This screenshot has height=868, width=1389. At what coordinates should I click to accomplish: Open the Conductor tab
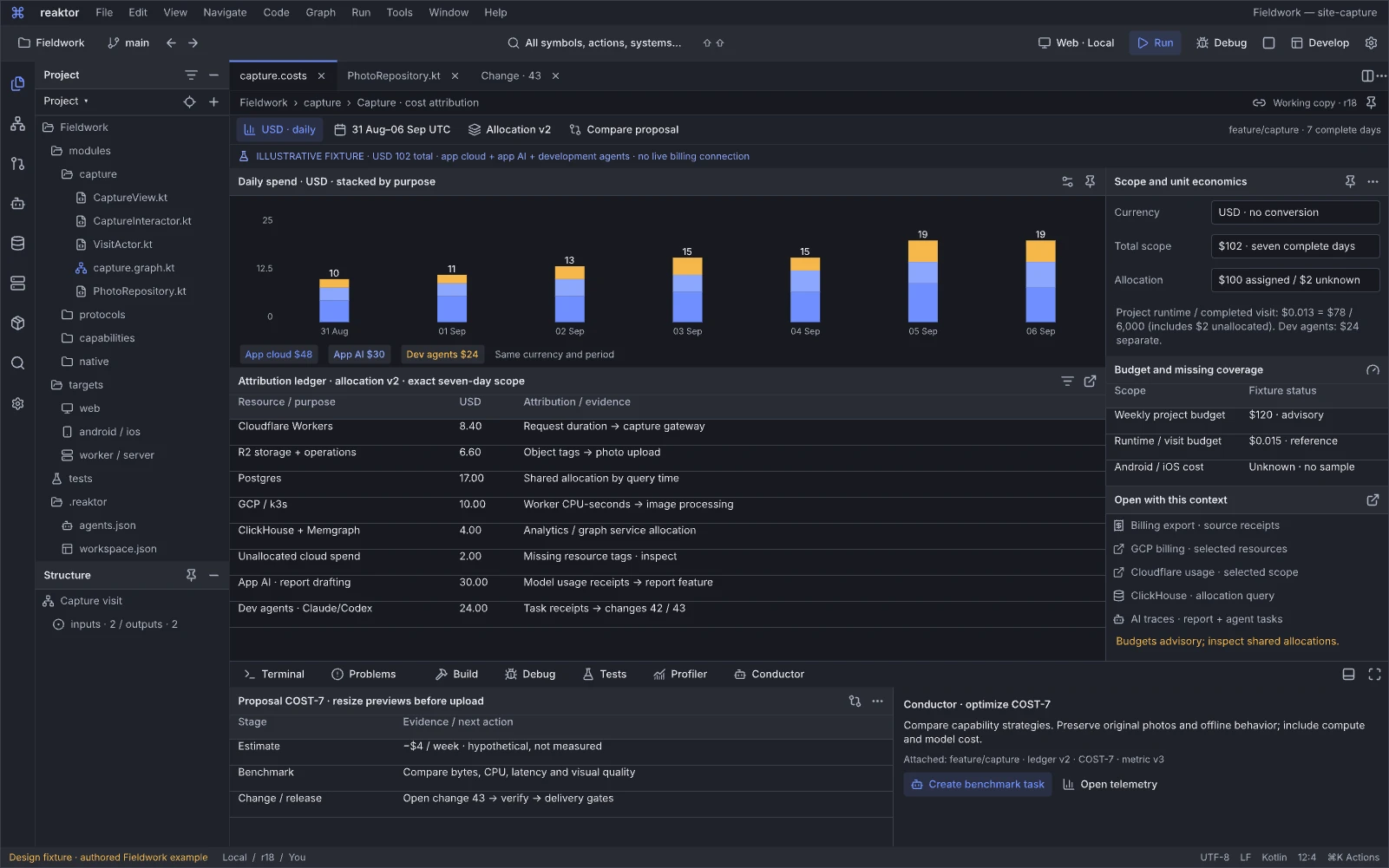769,674
